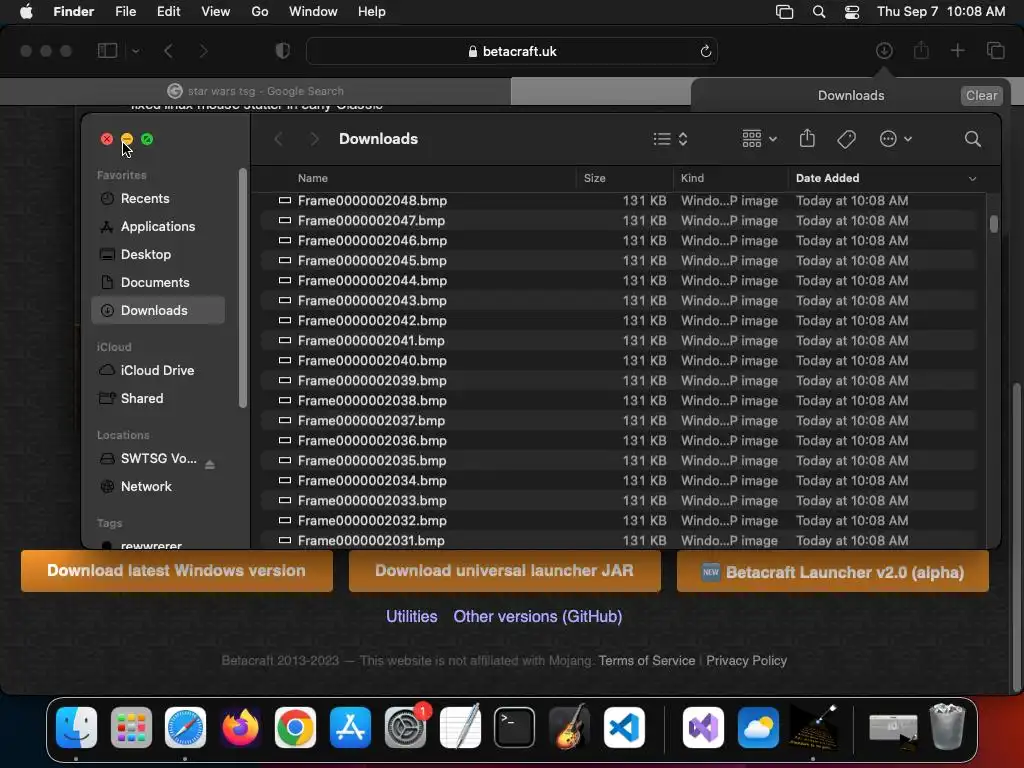Toggle the Safari sidebar
1024x768 pixels.
(107, 51)
